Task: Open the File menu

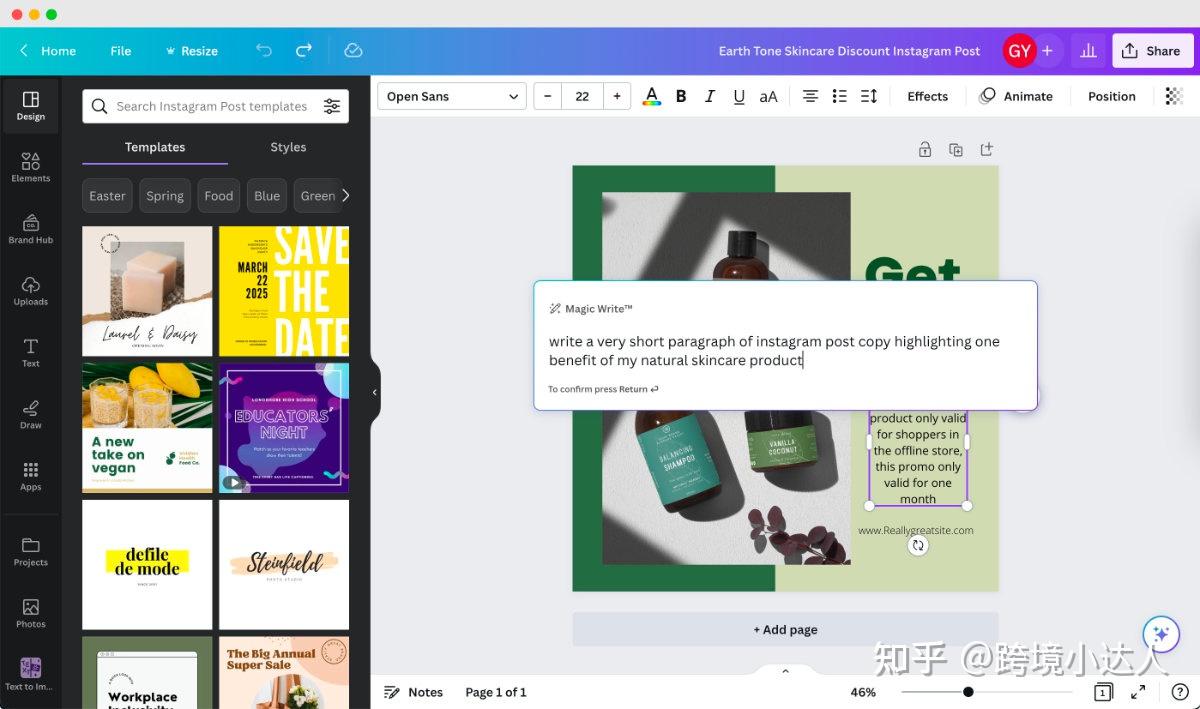Action: (x=120, y=50)
